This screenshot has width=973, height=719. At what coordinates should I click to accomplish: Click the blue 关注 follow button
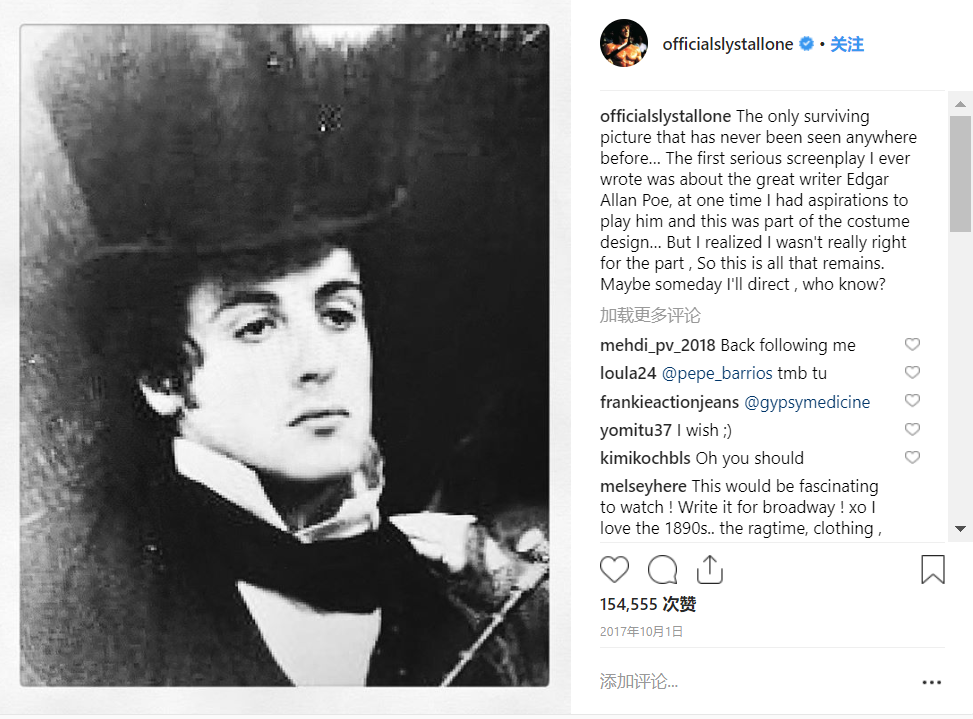pyautogui.click(x=847, y=44)
